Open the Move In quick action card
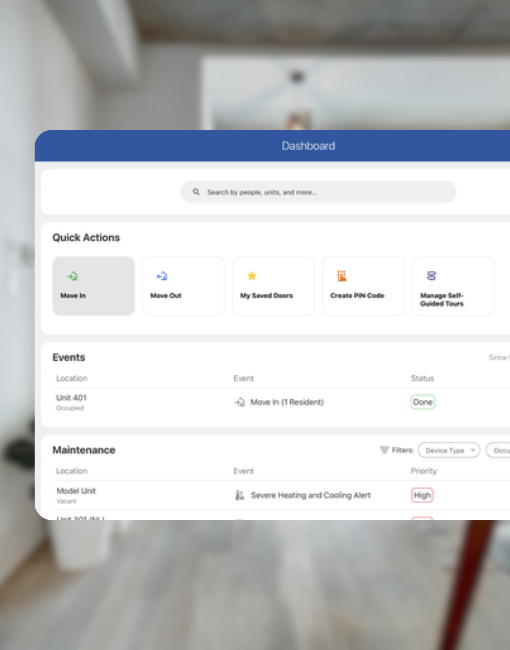The image size is (510, 650). [x=93, y=286]
